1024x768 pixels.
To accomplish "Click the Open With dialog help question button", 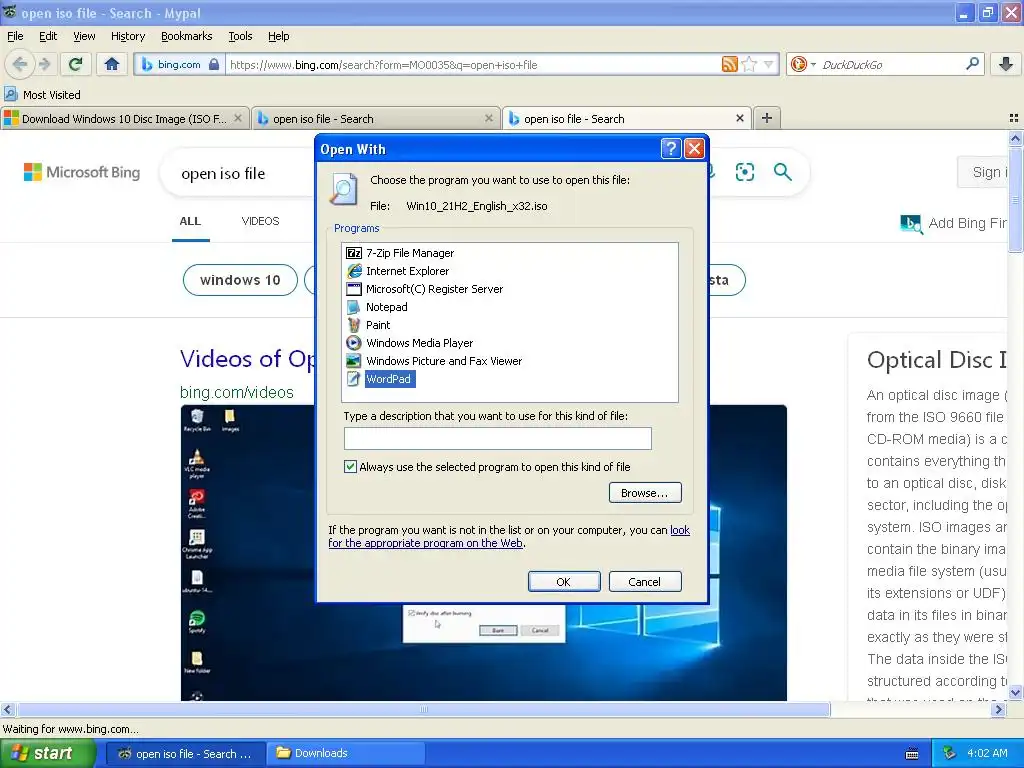I will (x=671, y=149).
